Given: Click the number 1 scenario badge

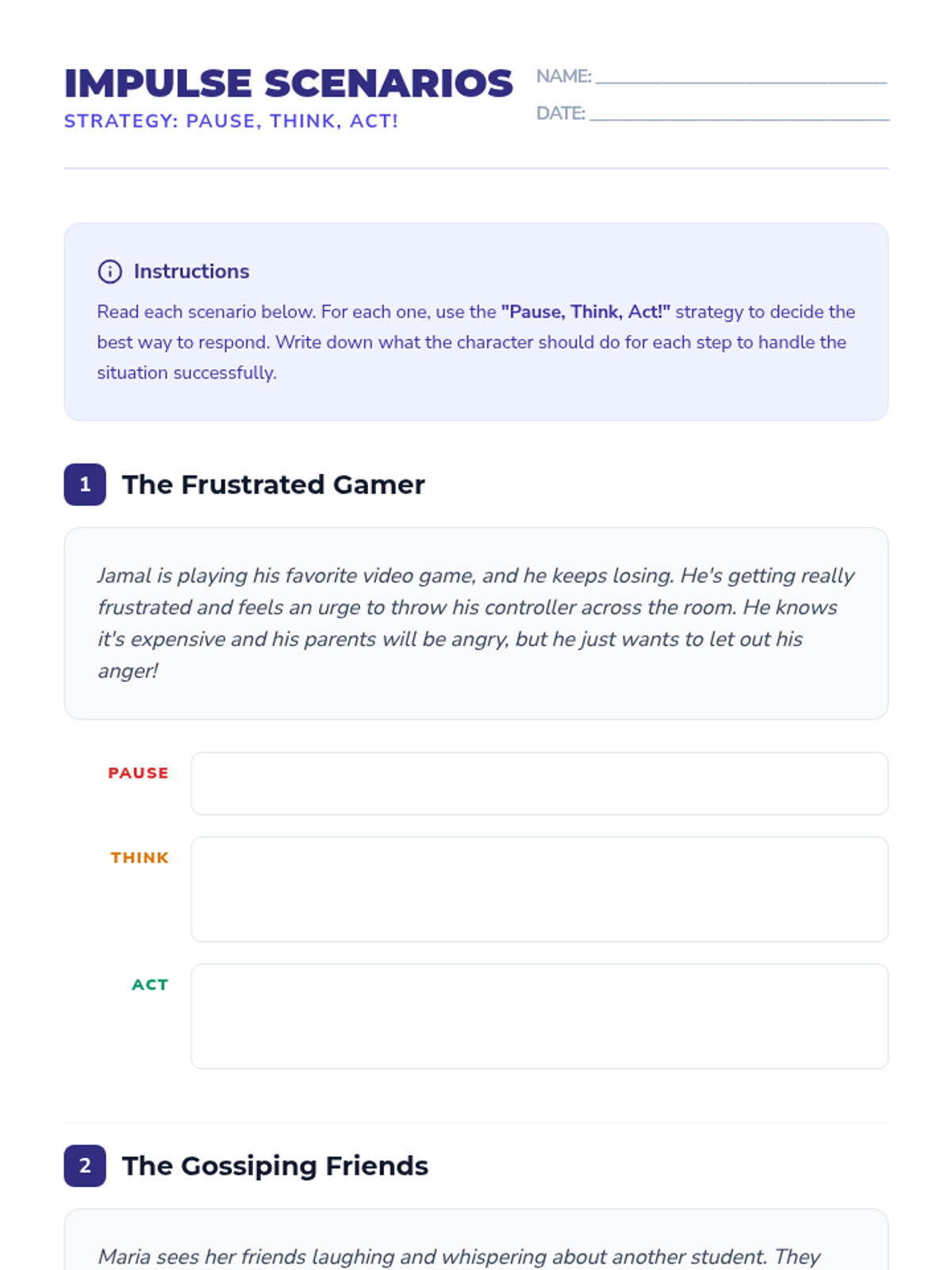Looking at the screenshot, I should 85,484.
